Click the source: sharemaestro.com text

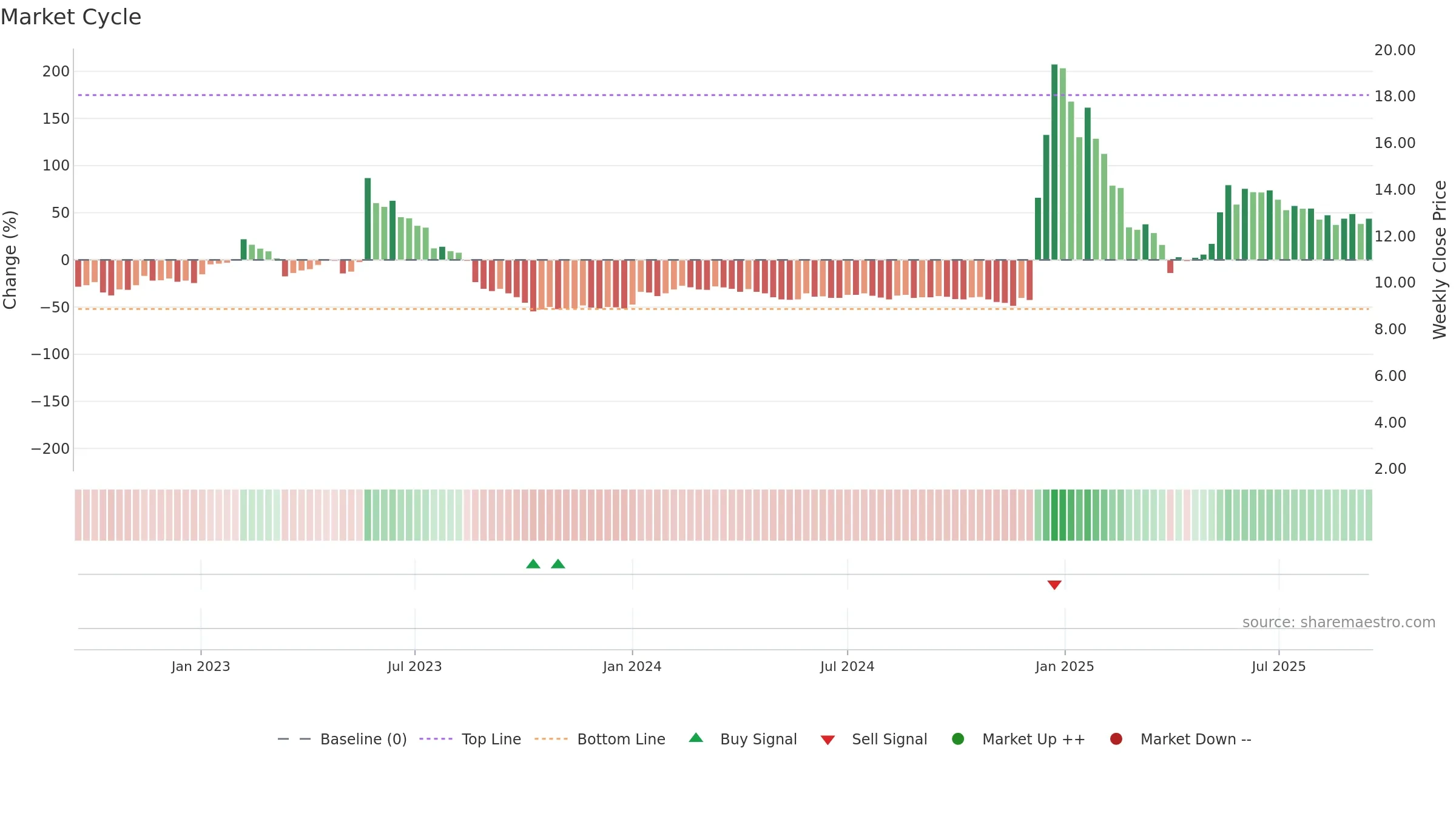point(1339,622)
